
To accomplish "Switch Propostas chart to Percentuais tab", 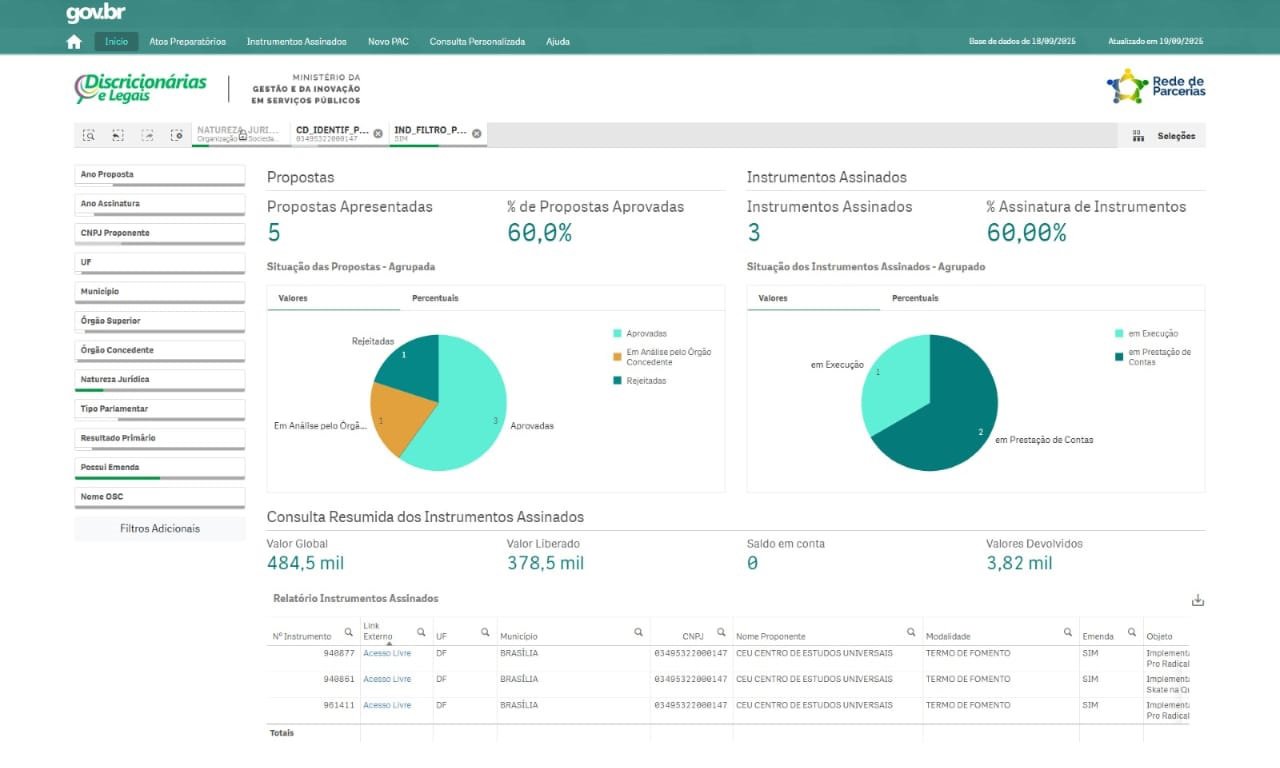I will 435,298.
